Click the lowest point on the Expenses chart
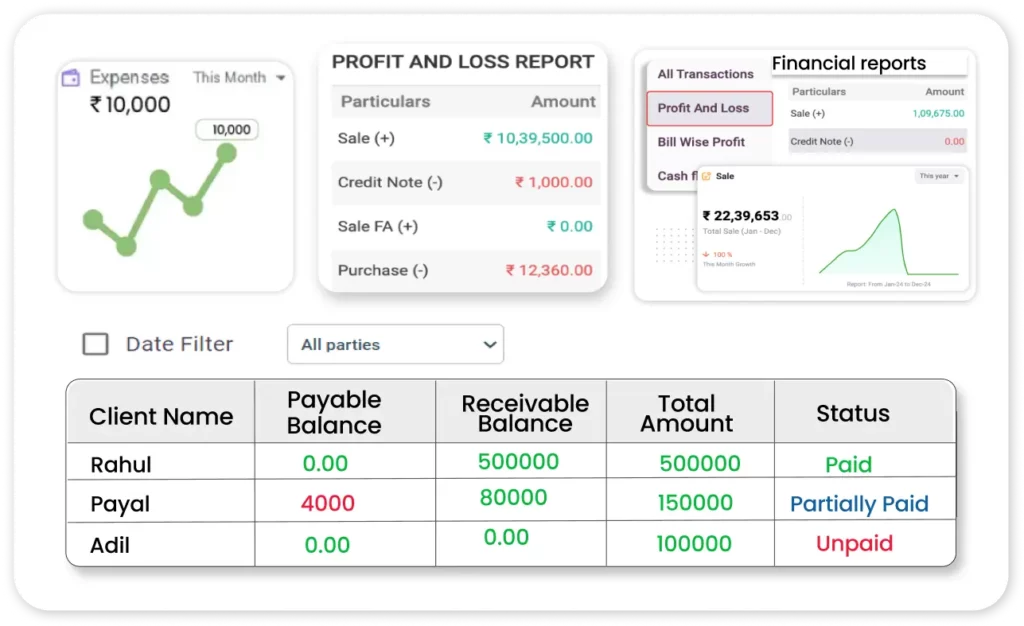 (x=125, y=244)
